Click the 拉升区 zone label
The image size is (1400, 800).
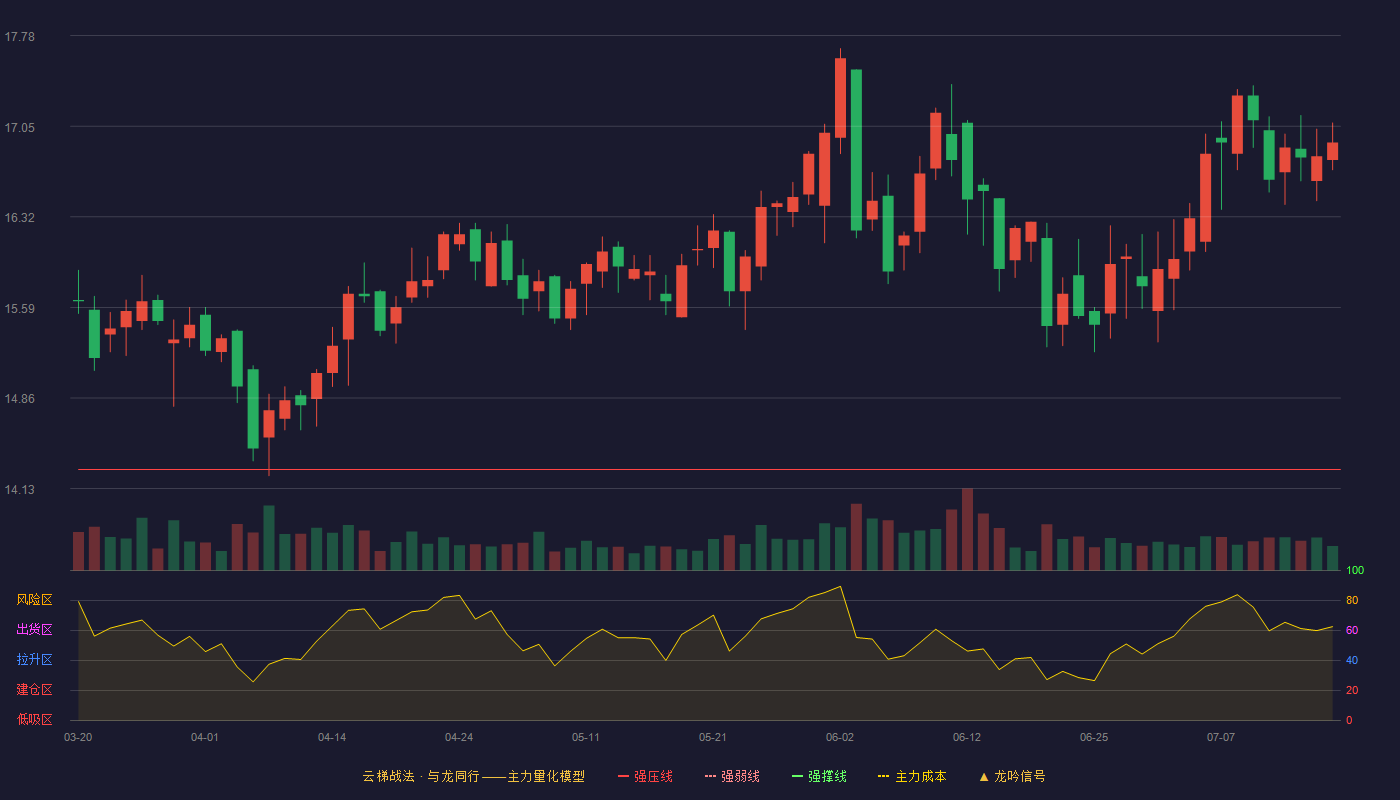coord(34,660)
